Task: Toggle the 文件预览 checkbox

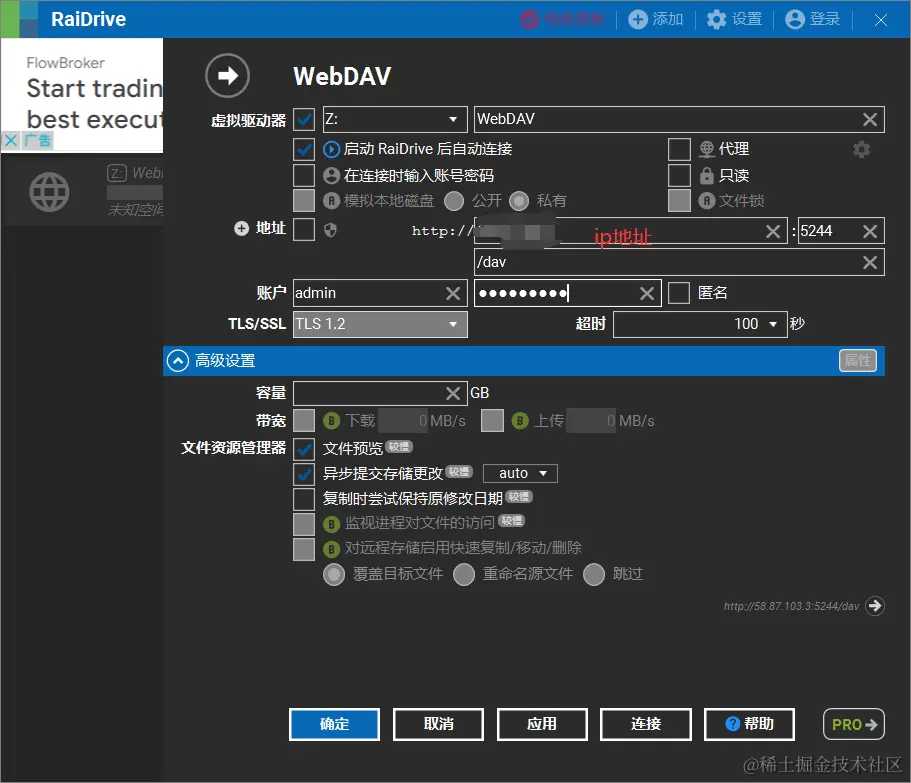Action: pos(304,448)
